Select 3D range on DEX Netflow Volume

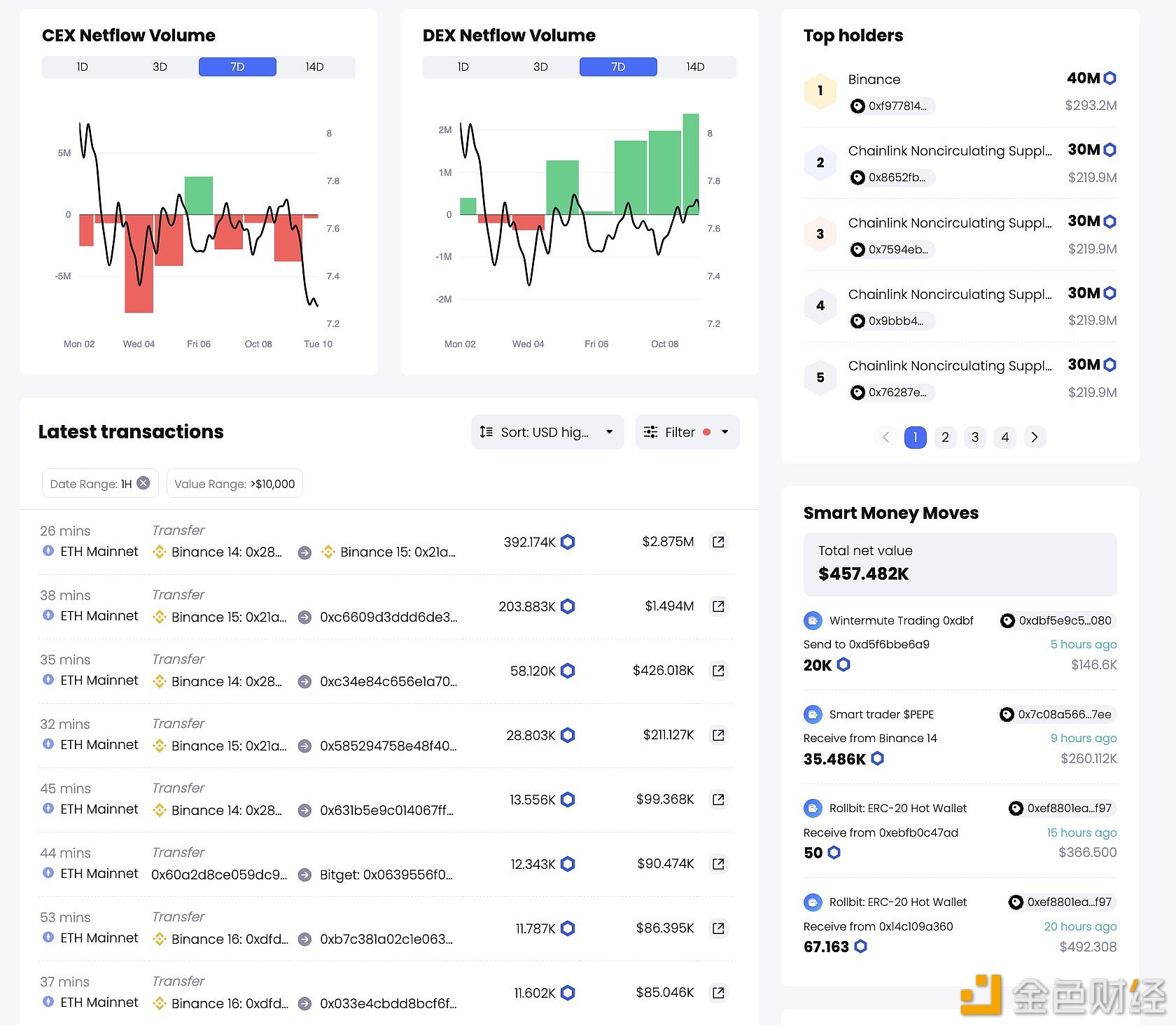point(540,67)
